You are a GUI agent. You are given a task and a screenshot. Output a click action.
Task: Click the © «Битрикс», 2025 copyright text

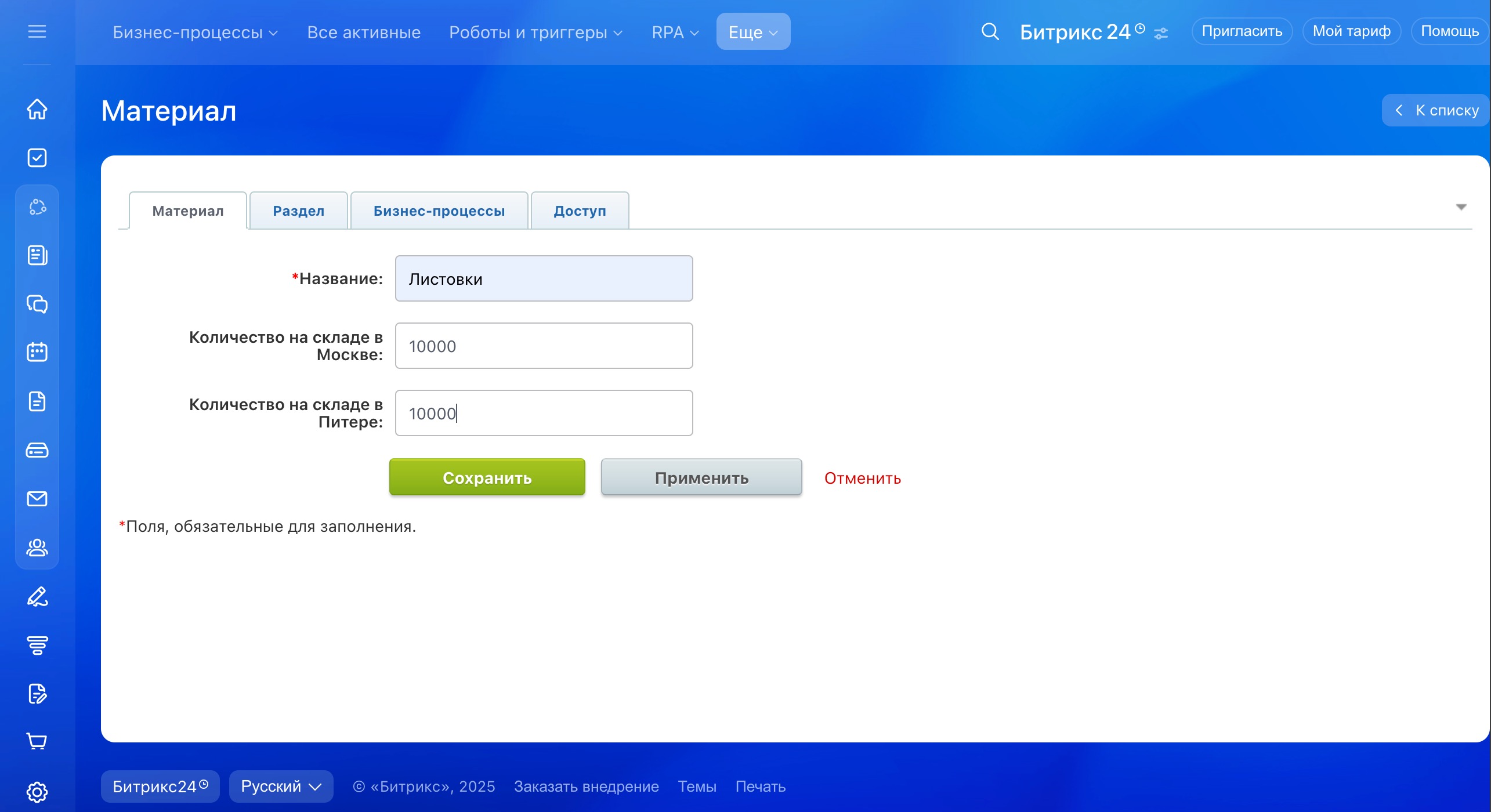424,786
